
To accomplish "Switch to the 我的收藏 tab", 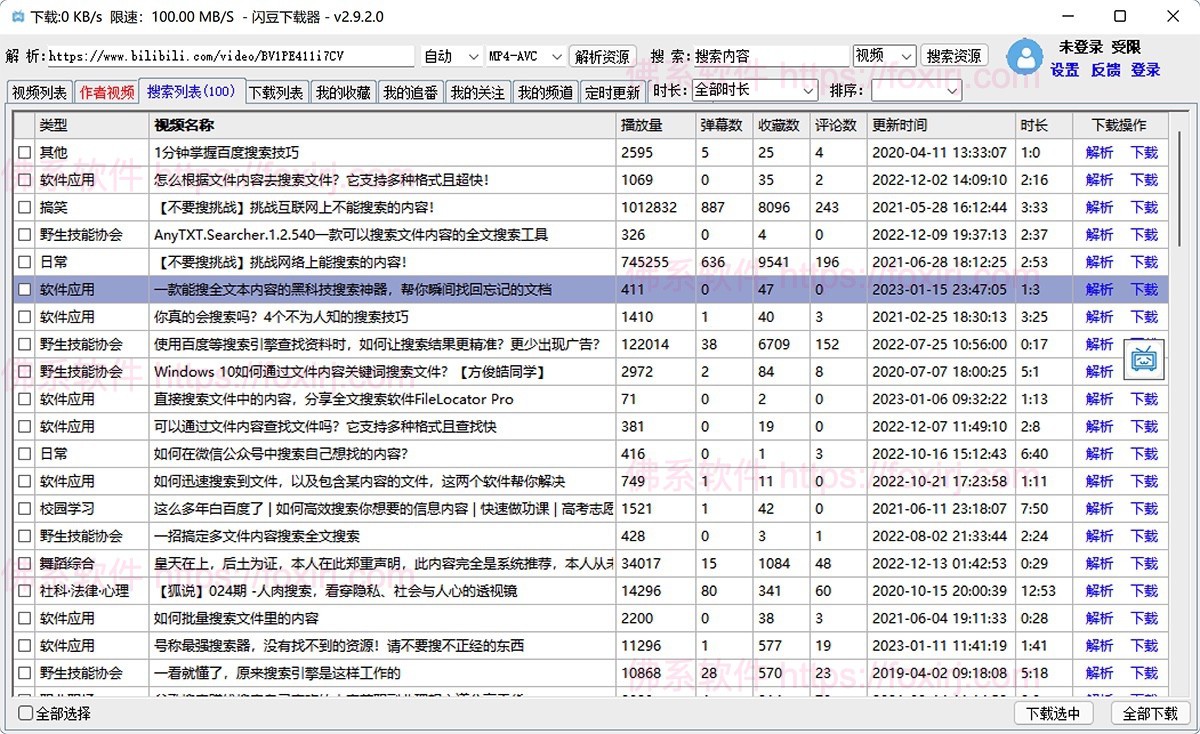I will click(343, 90).
